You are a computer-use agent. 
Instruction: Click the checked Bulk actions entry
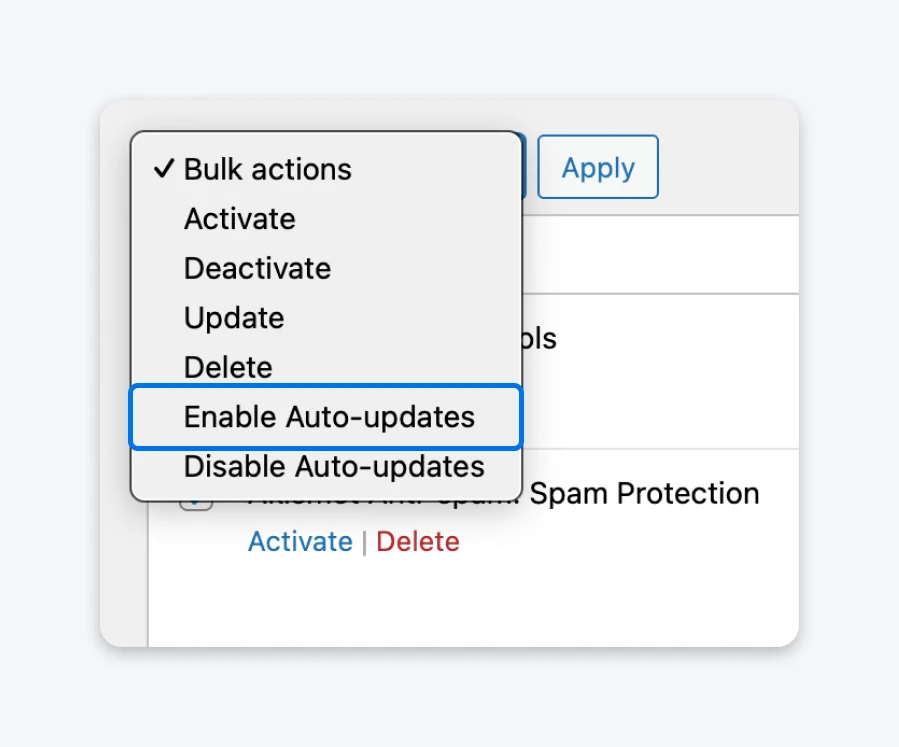tap(267, 169)
